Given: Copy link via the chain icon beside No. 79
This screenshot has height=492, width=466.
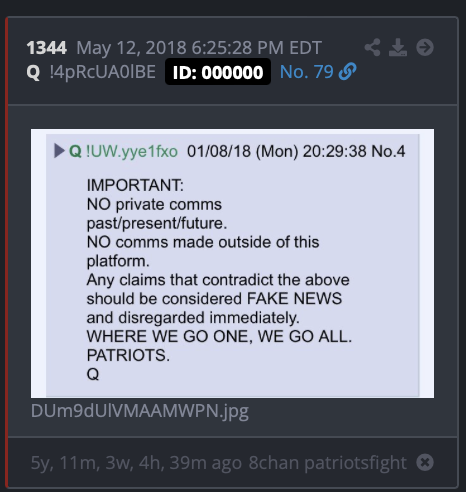Looking at the screenshot, I should (x=348, y=72).
